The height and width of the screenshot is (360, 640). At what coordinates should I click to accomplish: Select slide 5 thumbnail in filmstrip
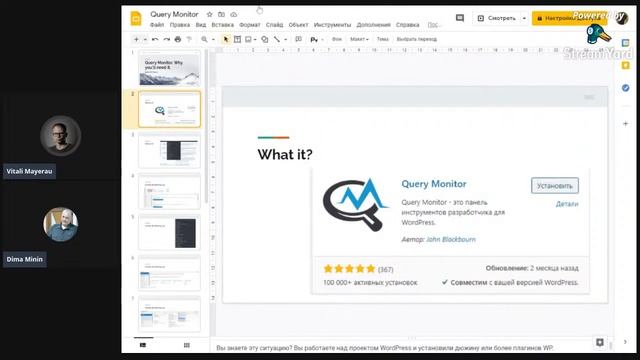[169, 232]
